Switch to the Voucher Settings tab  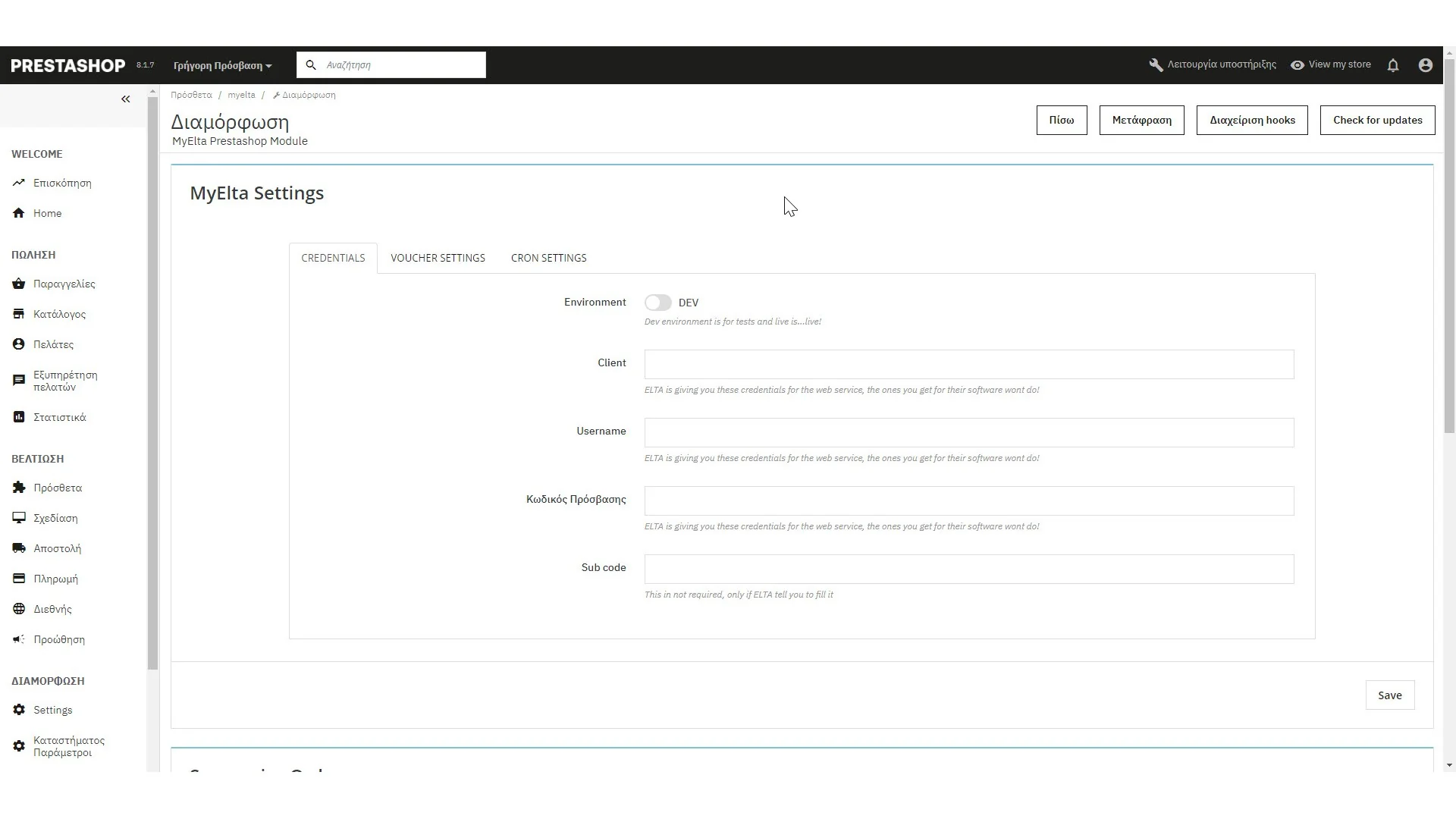438,259
